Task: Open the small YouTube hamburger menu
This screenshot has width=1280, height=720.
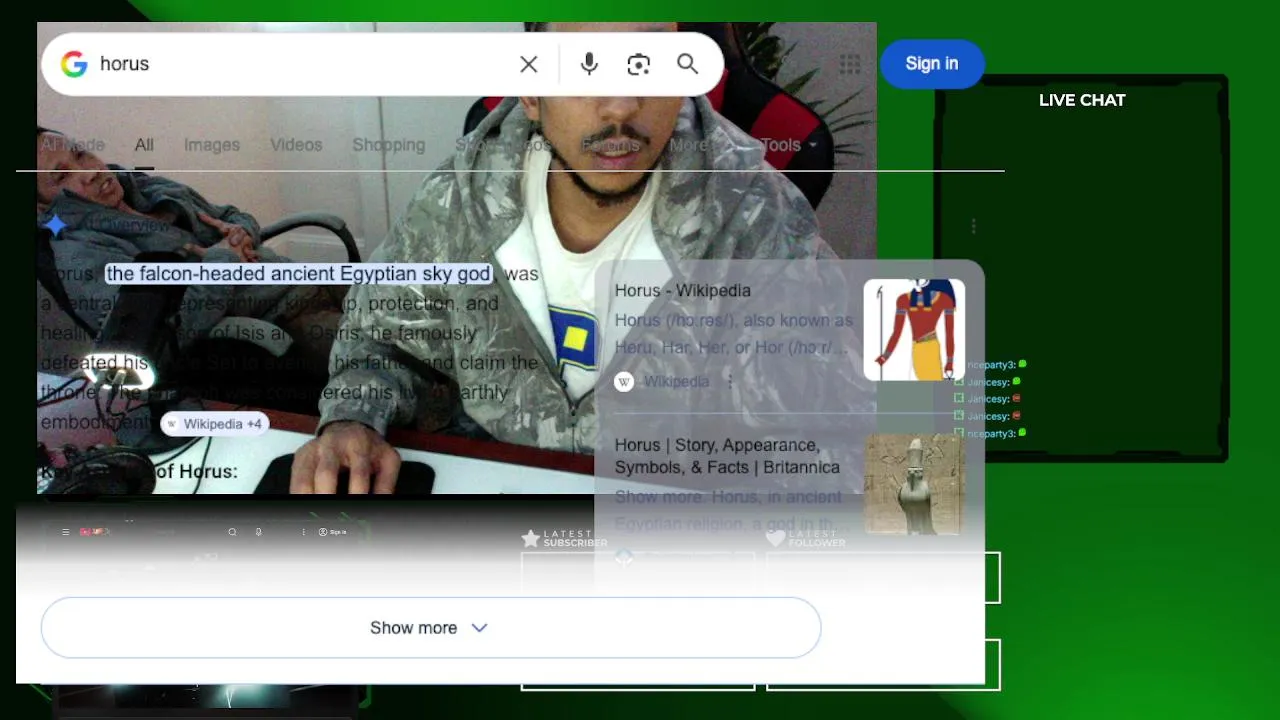Action: tap(66, 532)
